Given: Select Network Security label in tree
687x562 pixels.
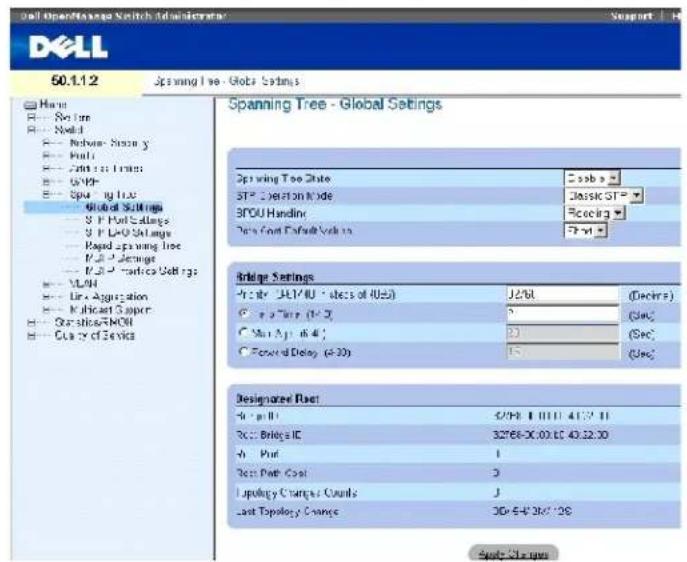Looking at the screenshot, I should coord(110,143).
